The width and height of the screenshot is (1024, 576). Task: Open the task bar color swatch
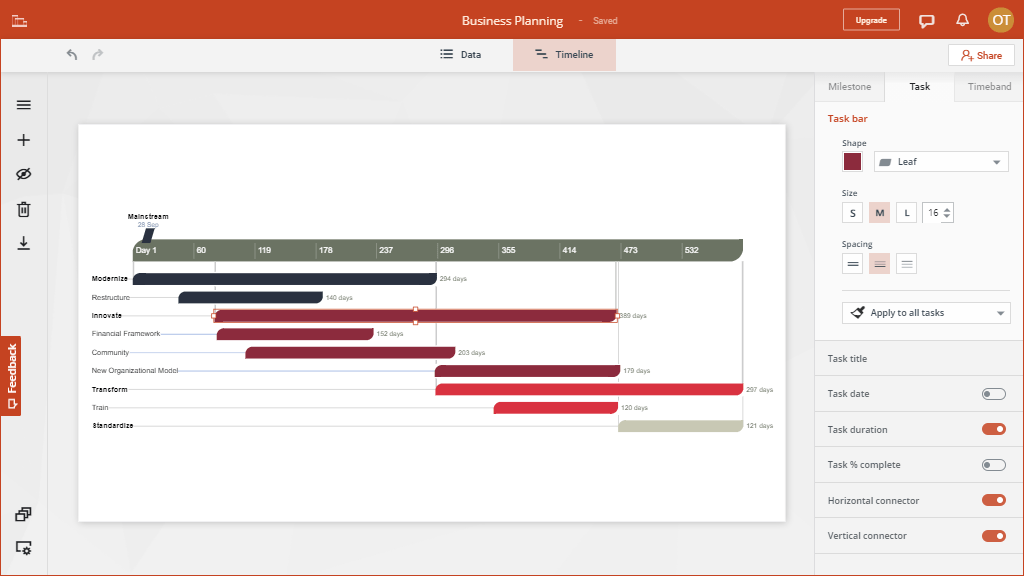click(x=852, y=161)
